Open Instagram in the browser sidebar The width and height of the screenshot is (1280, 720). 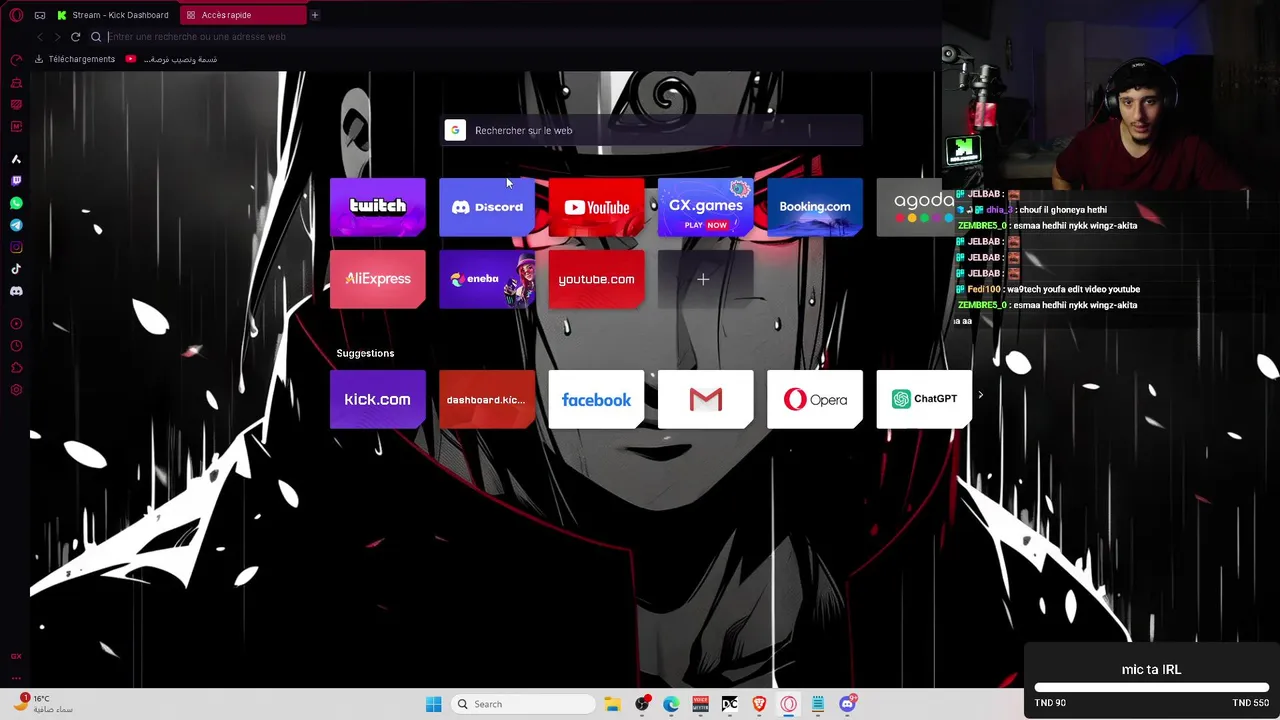tap(16, 247)
